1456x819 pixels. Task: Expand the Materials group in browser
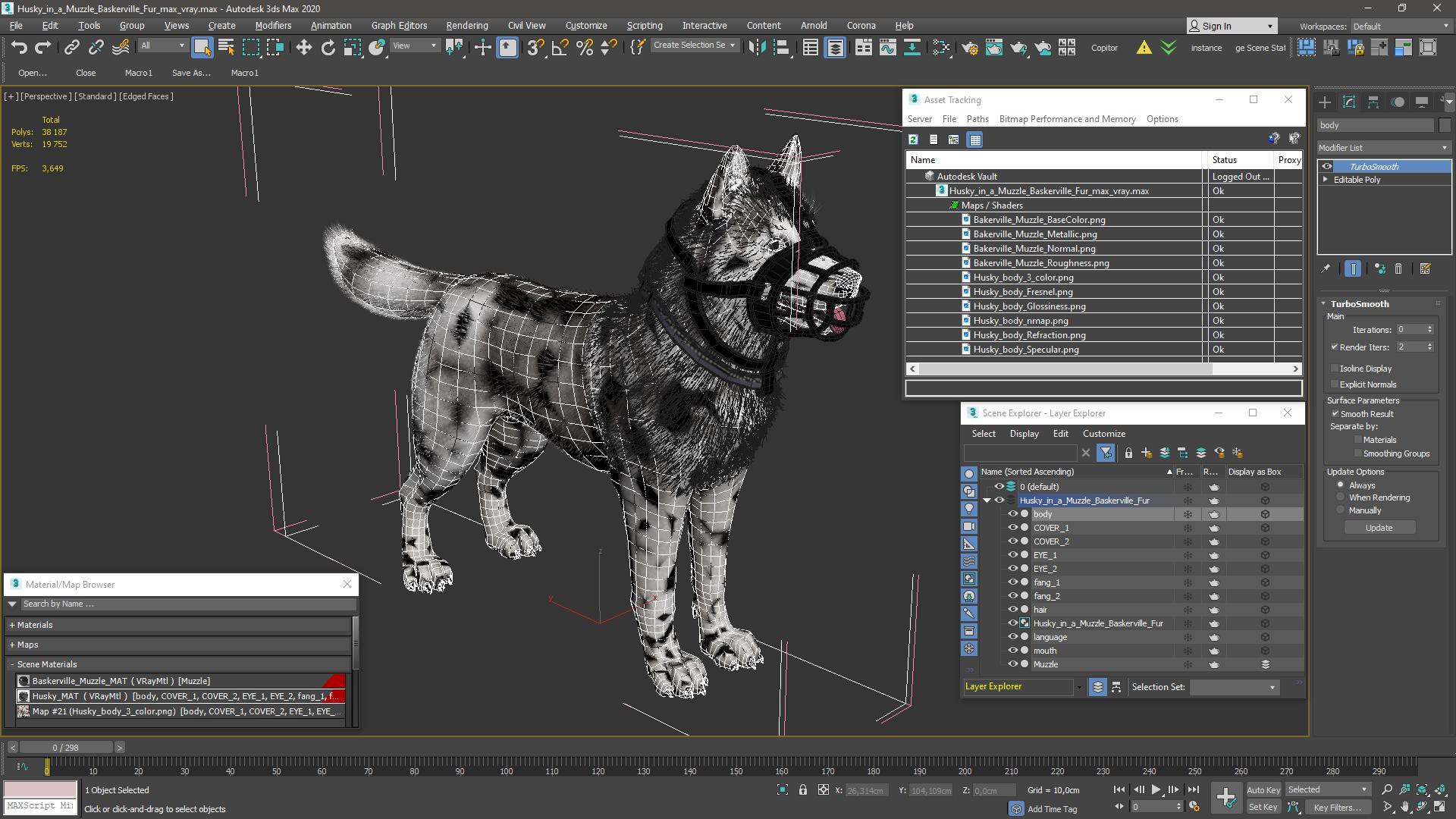(x=12, y=625)
